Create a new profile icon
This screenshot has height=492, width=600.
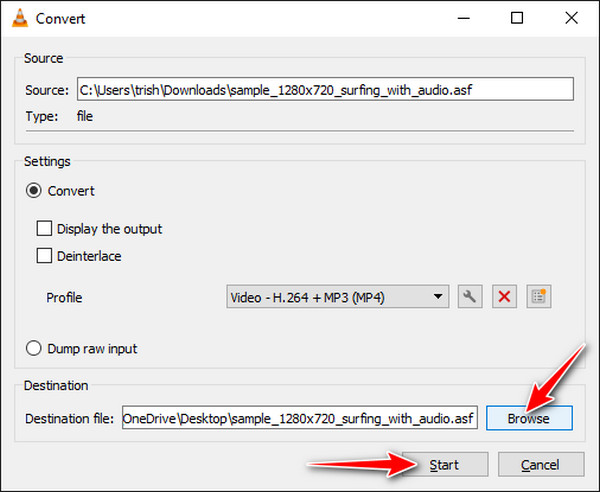point(539,297)
